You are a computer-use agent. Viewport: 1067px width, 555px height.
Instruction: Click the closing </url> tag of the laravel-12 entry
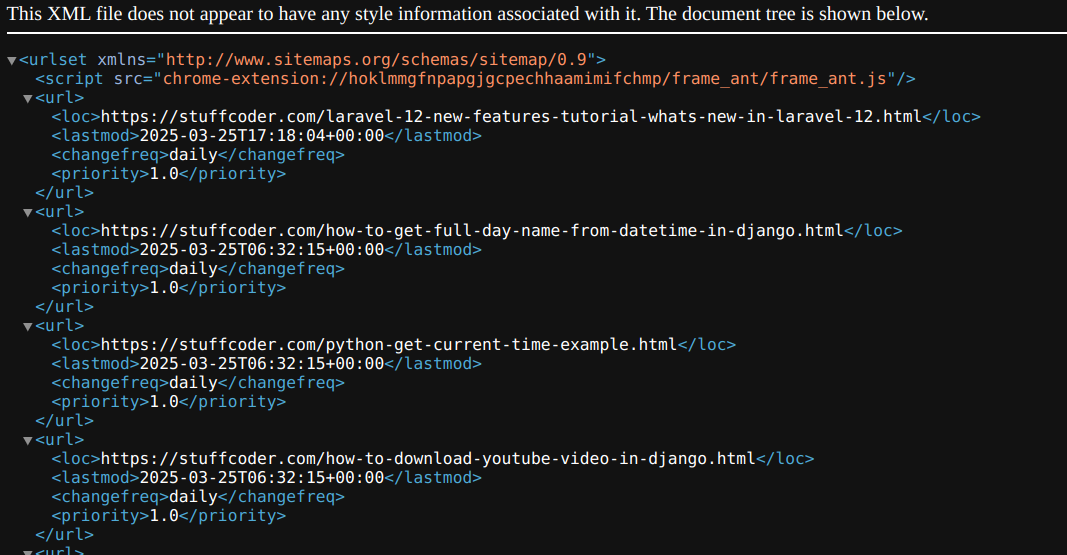point(65,192)
